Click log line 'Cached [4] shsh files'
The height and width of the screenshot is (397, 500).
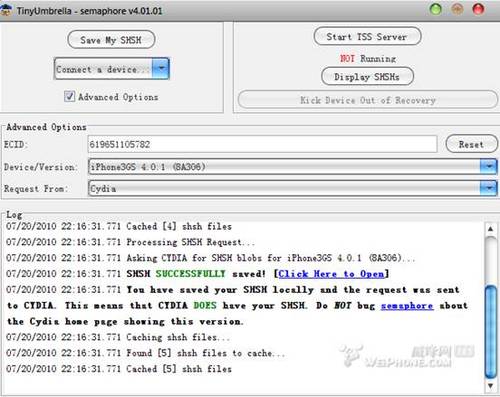[x=119, y=226]
